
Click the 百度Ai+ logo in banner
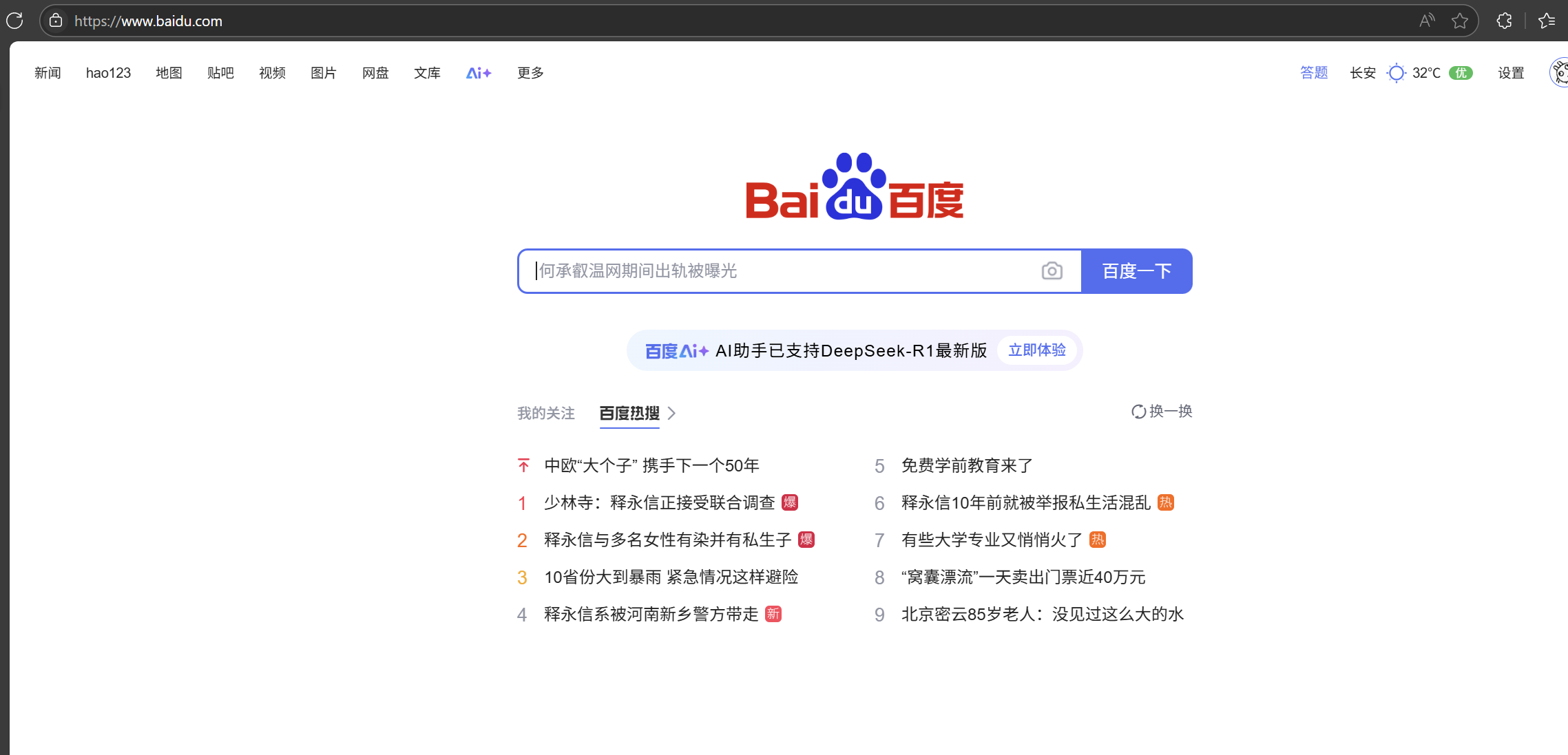coord(677,351)
